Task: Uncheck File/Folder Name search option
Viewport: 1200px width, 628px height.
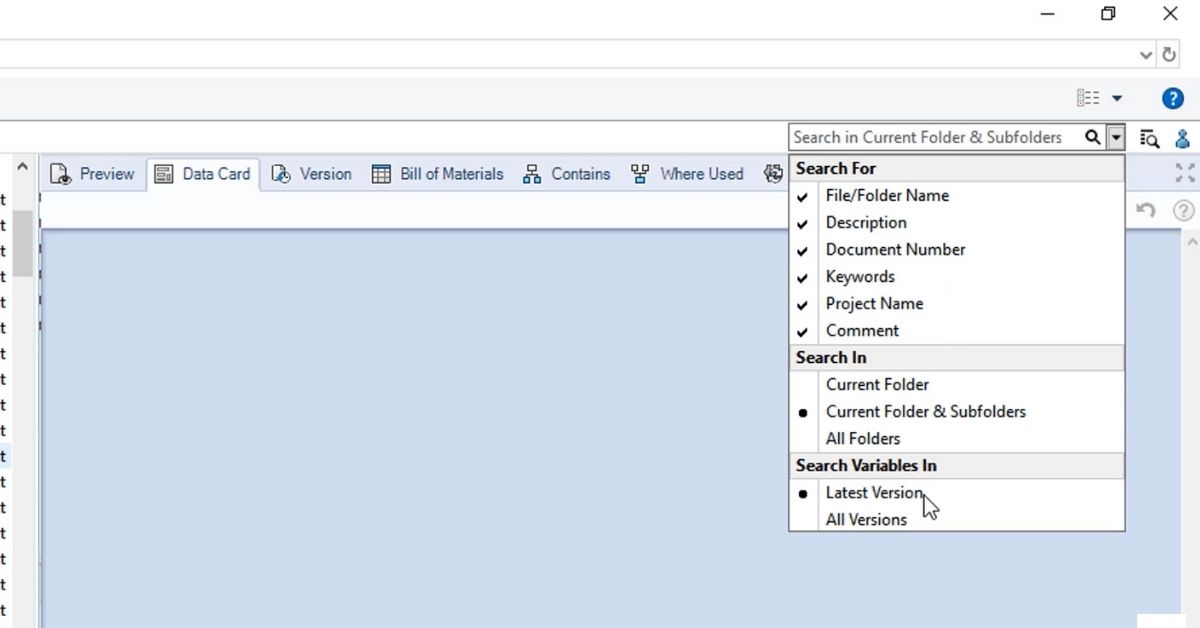Action: pos(887,196)
